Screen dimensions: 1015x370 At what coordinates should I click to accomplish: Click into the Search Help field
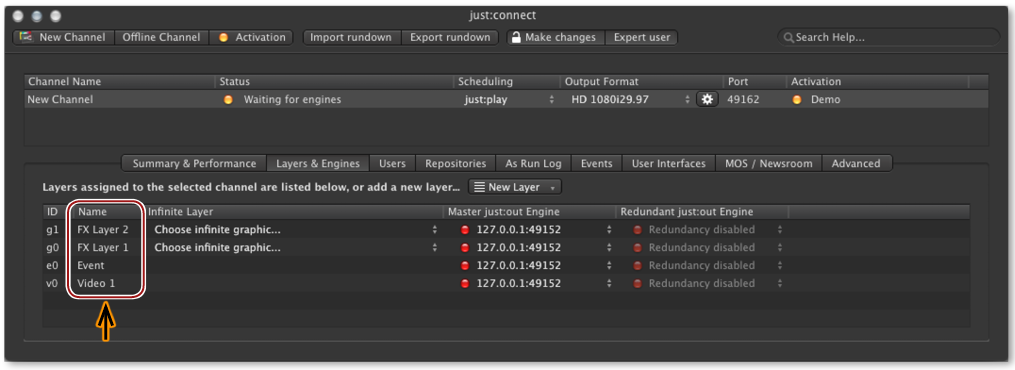[889, 38]
